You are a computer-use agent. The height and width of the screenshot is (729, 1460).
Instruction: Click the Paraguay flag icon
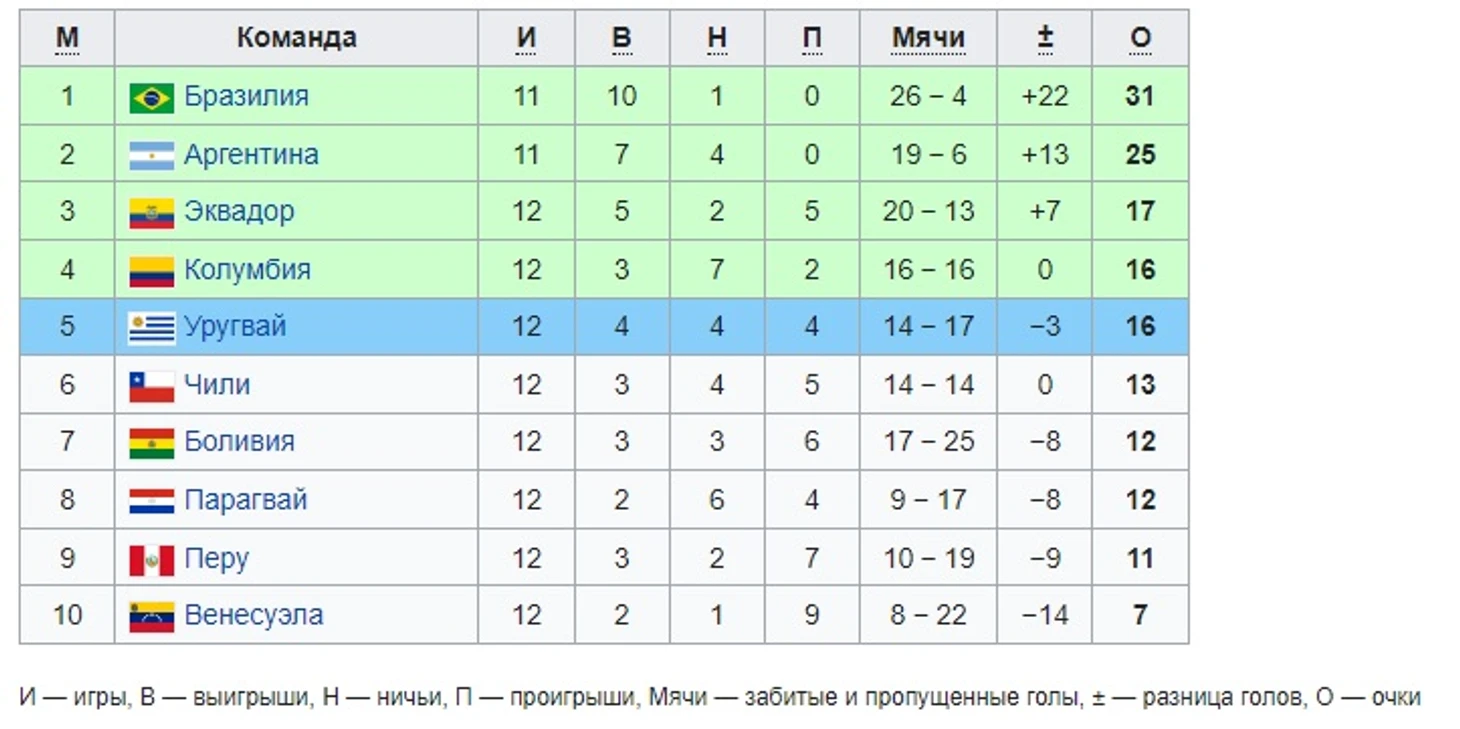tap(151, 501)
